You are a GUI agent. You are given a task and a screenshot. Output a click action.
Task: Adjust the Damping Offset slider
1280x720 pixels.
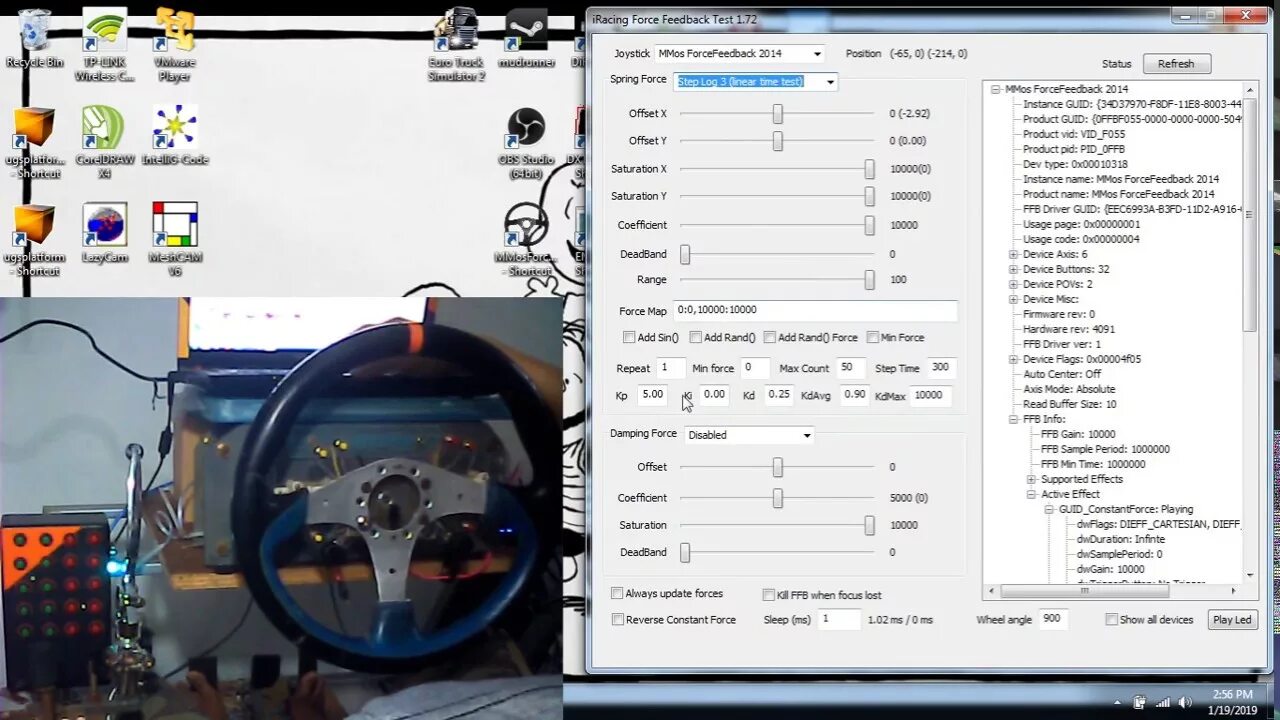pos(777,467)
